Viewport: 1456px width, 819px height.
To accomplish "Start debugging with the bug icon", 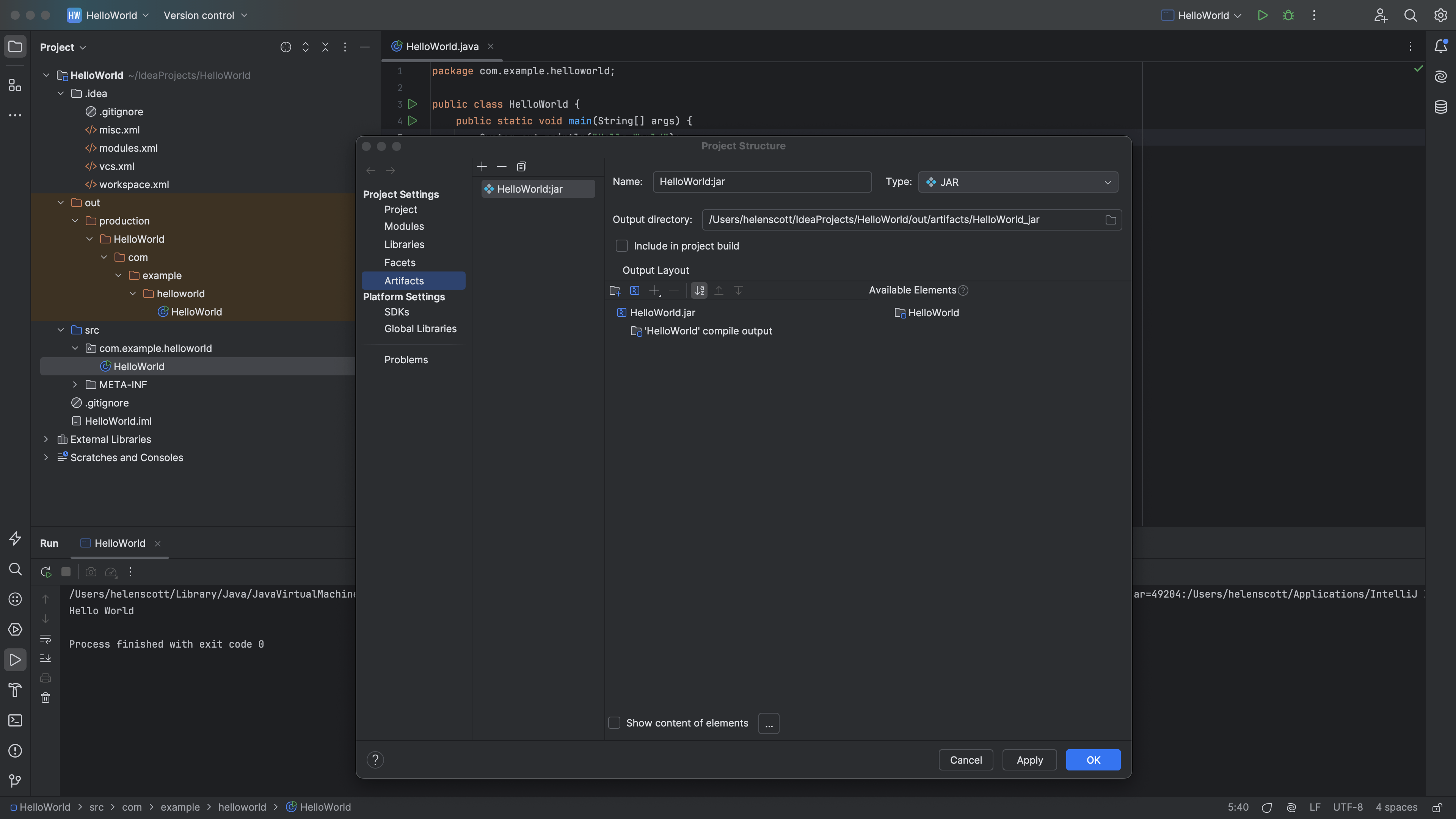I will (x=1289, y=15).
